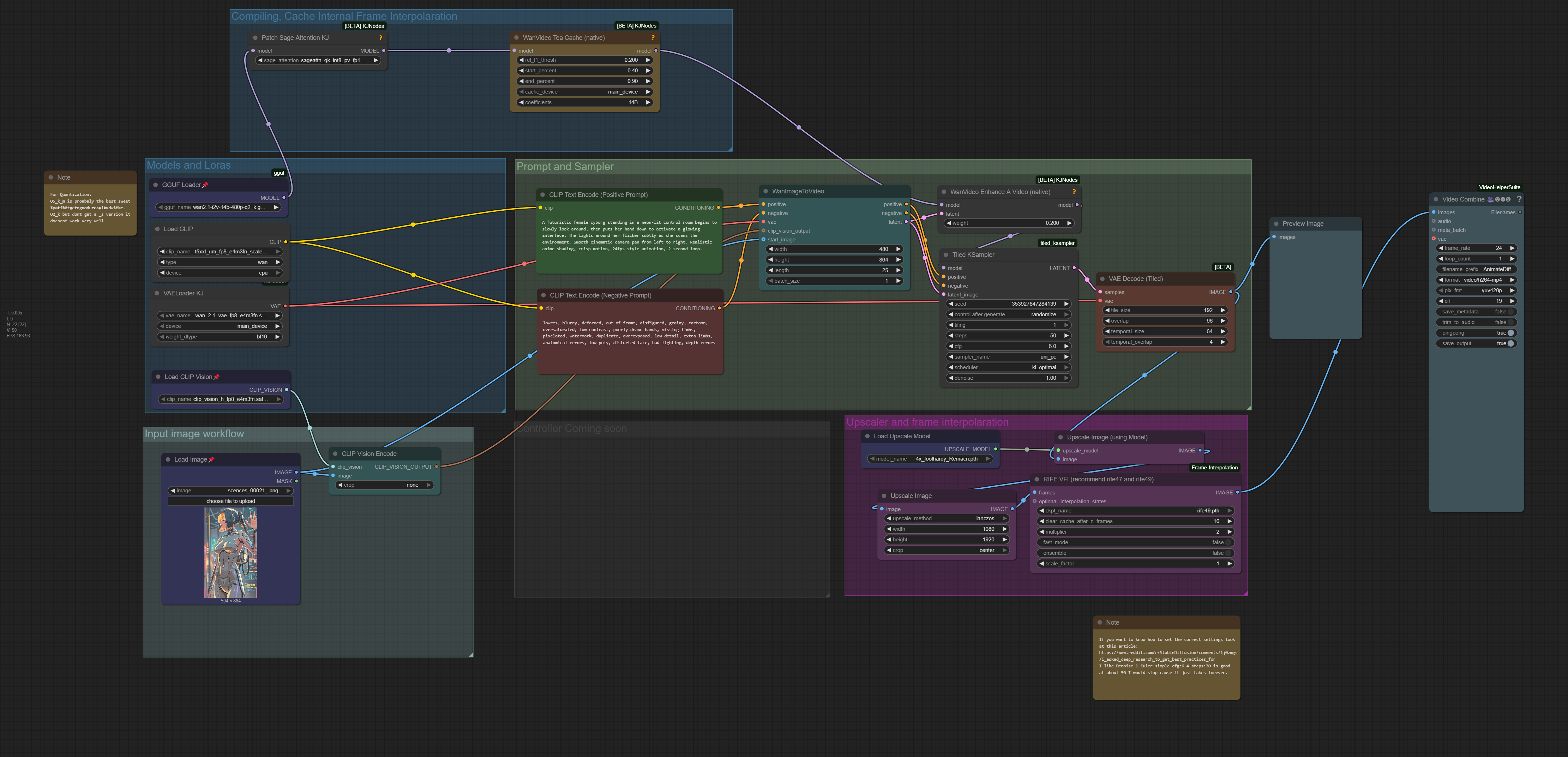Collapse the Tiled KSampler node via its dot
The height and width of the screenshot is (757, 1568).
945,255
